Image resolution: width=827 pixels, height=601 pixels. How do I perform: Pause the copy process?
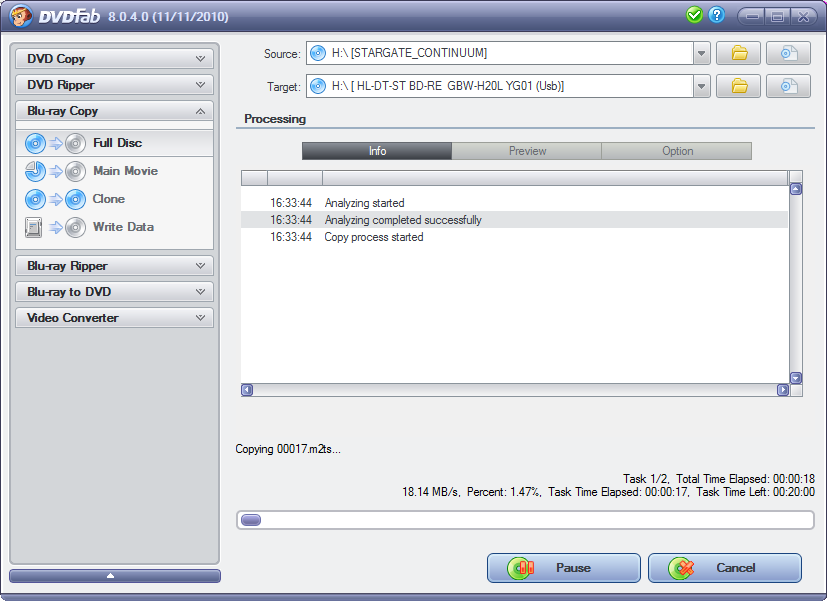(x=564, y=568)
